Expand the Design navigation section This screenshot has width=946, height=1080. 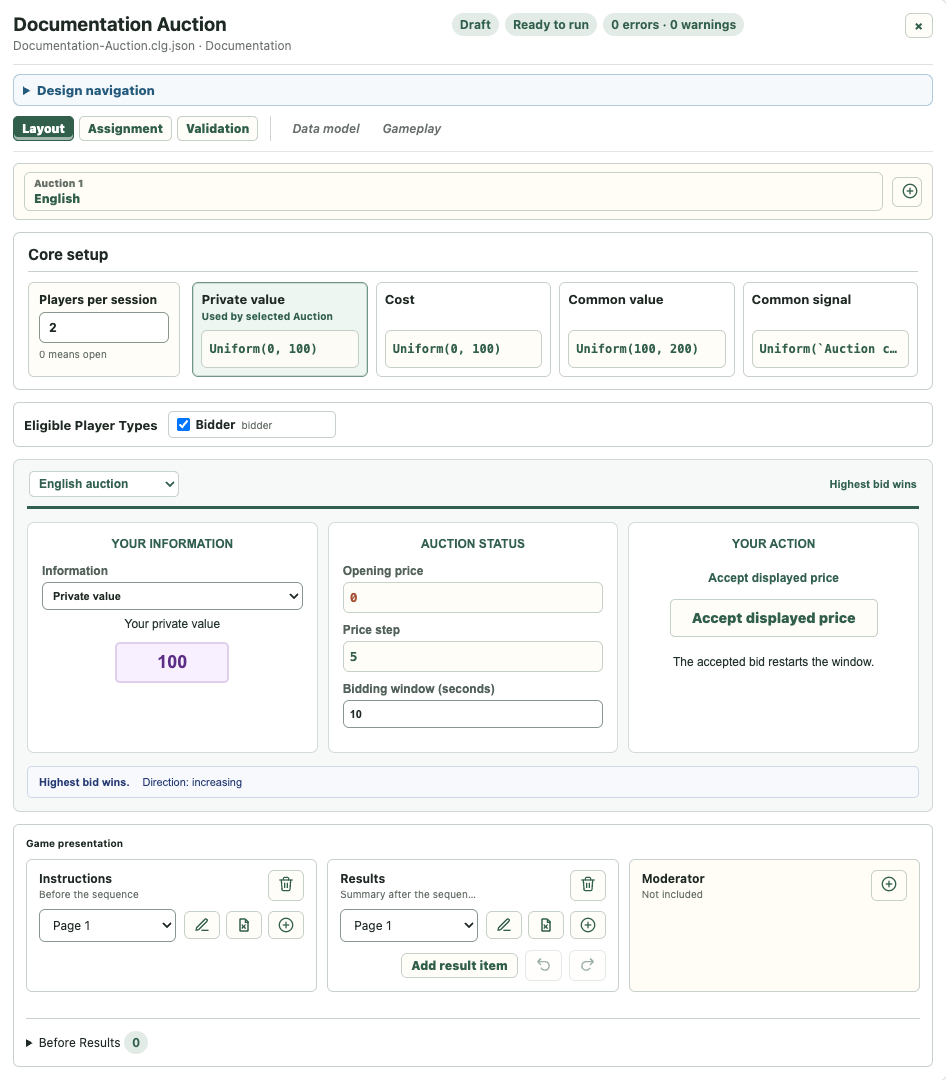pyautogui.click(x=473, y=90)
